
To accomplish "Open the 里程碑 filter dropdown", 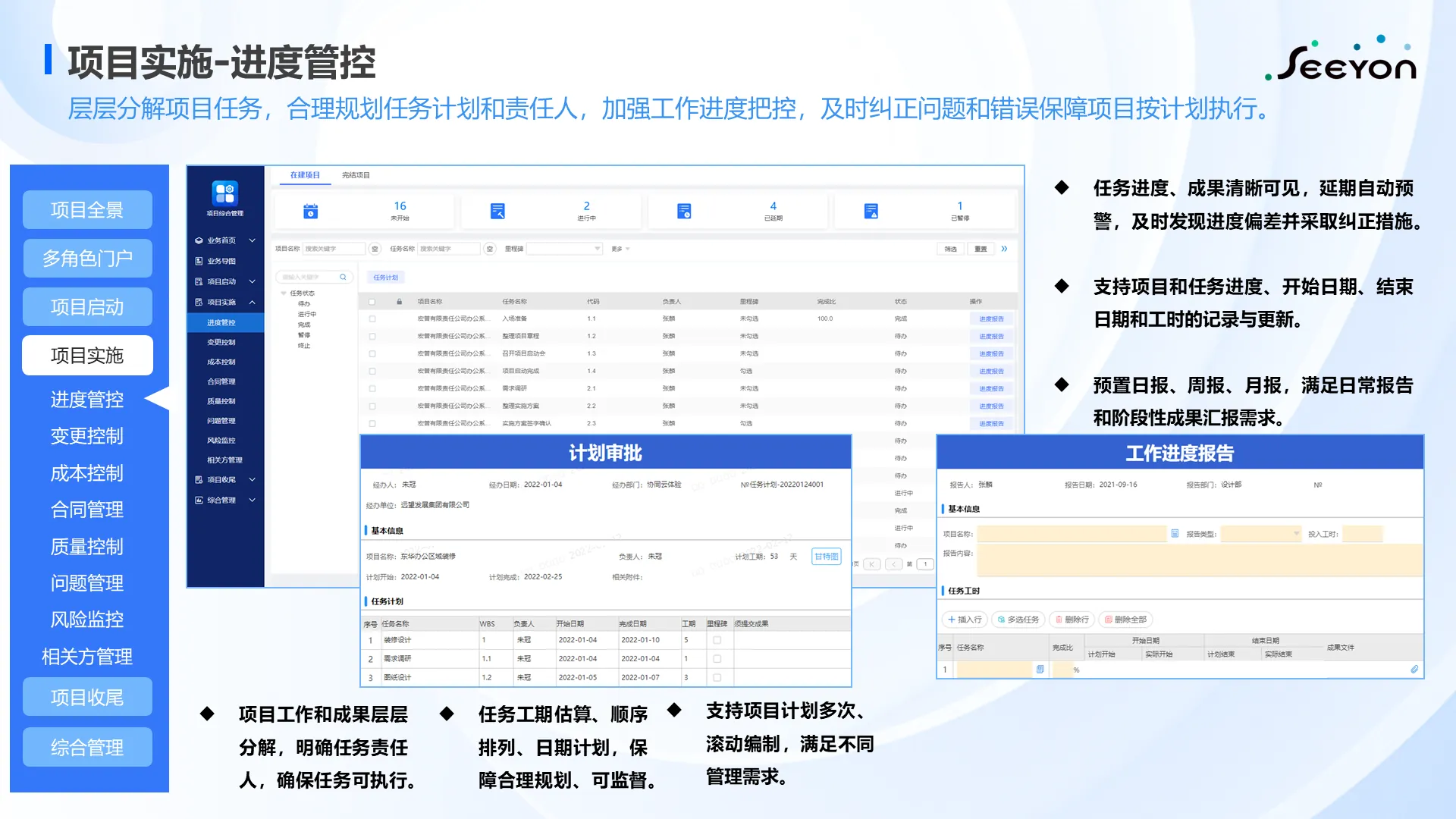I will (564, 249).
